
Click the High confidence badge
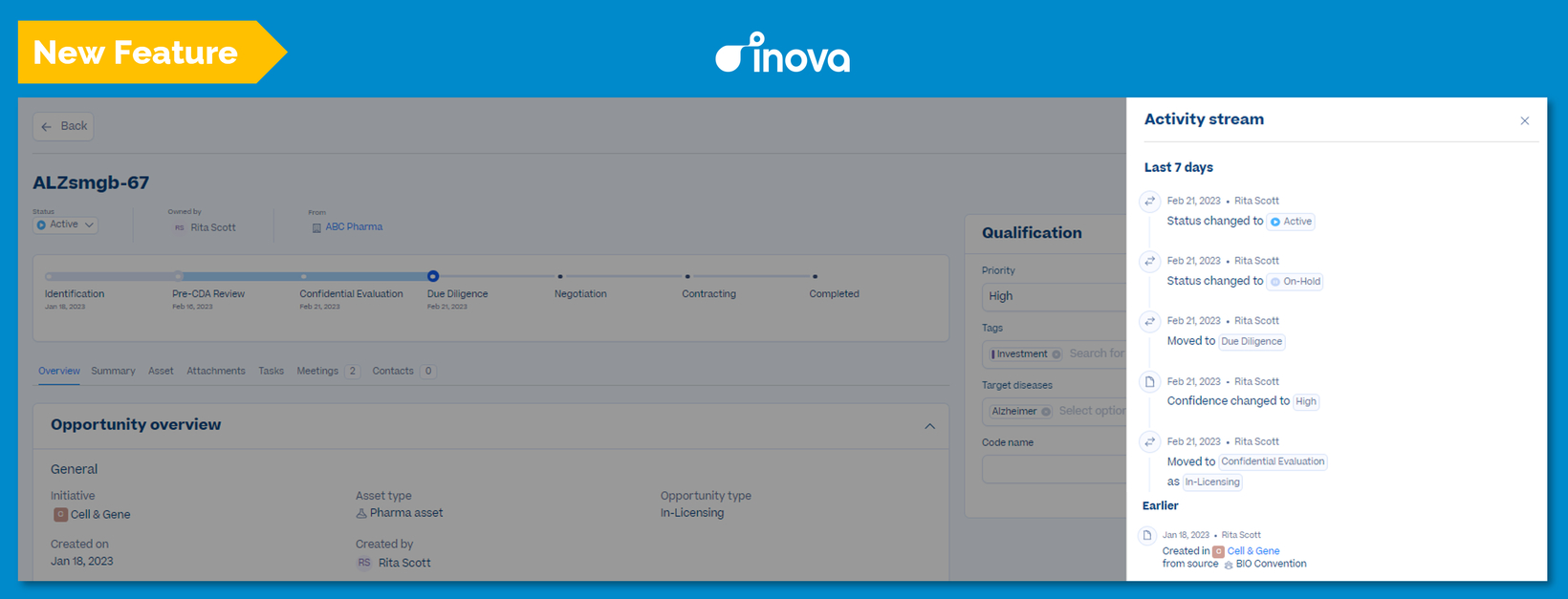click(1306, 402)
